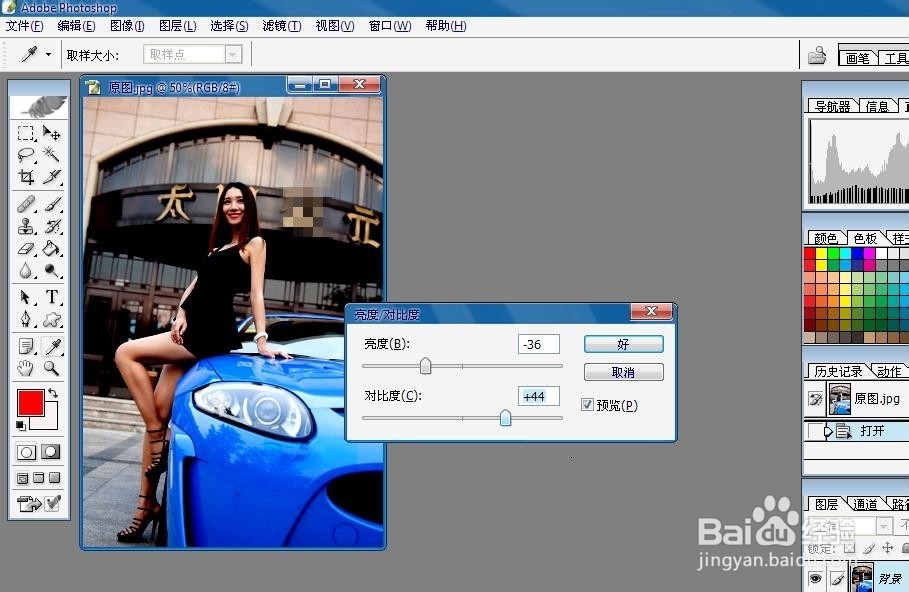This screenshot has width=909, height=592.
Task: Select the Clone Stamp tool
Action: [x=25, y=225]
